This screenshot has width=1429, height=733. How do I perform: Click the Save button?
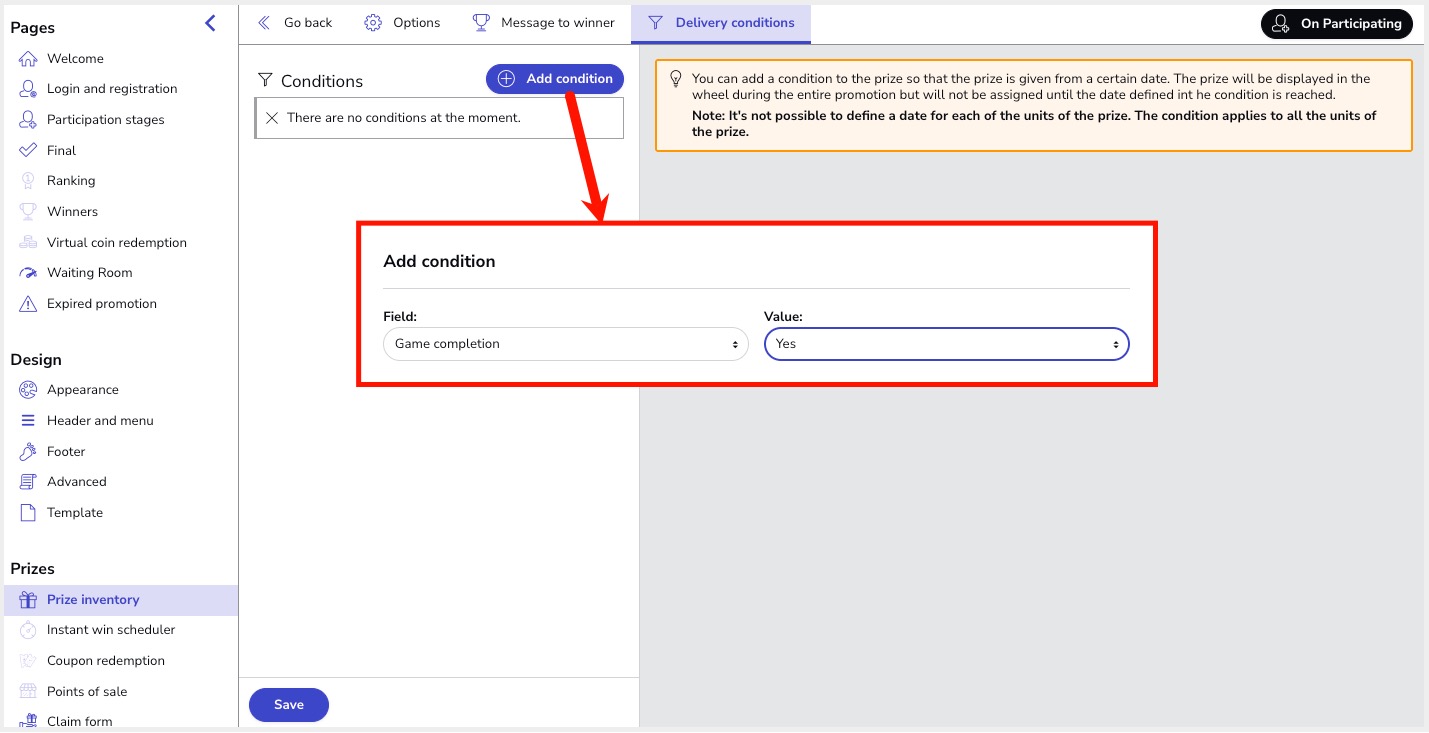289,705
